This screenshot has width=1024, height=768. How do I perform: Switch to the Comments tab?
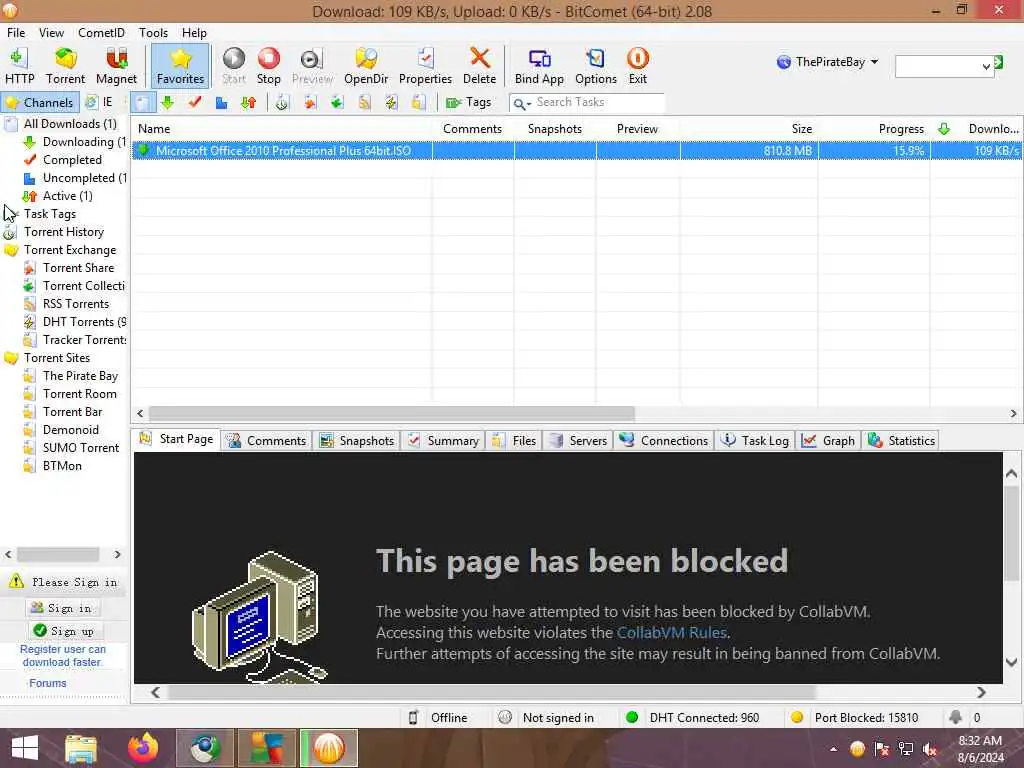[x=266, y=441]
